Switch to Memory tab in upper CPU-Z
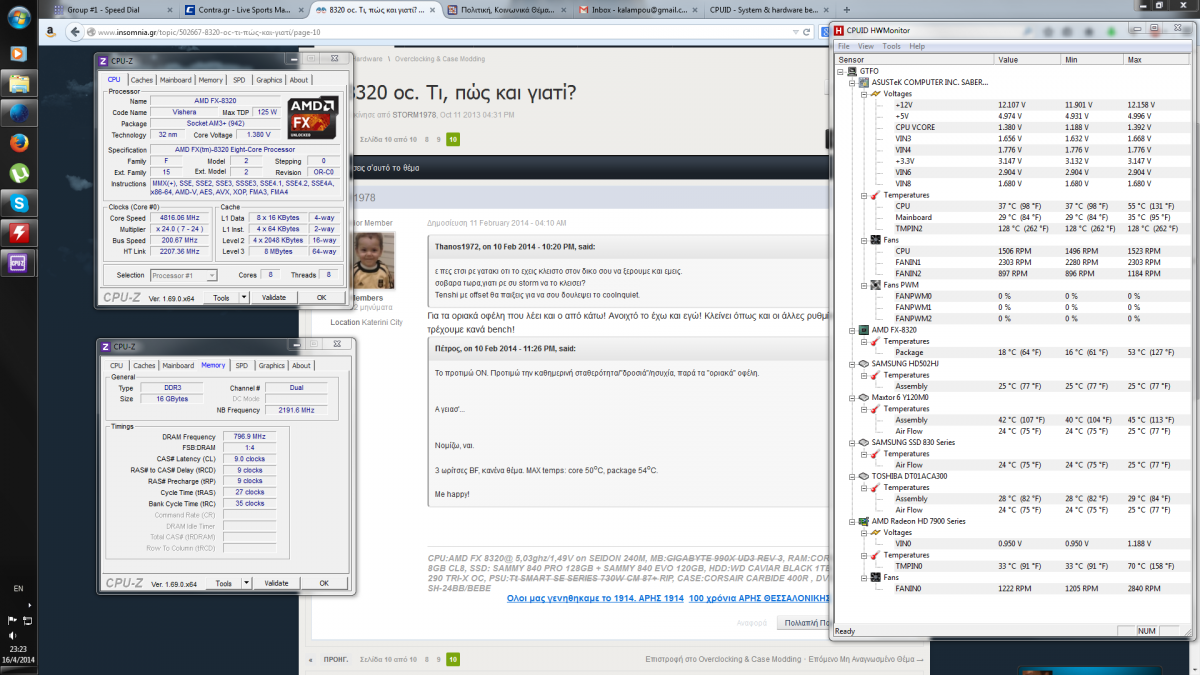 [210, 80]
